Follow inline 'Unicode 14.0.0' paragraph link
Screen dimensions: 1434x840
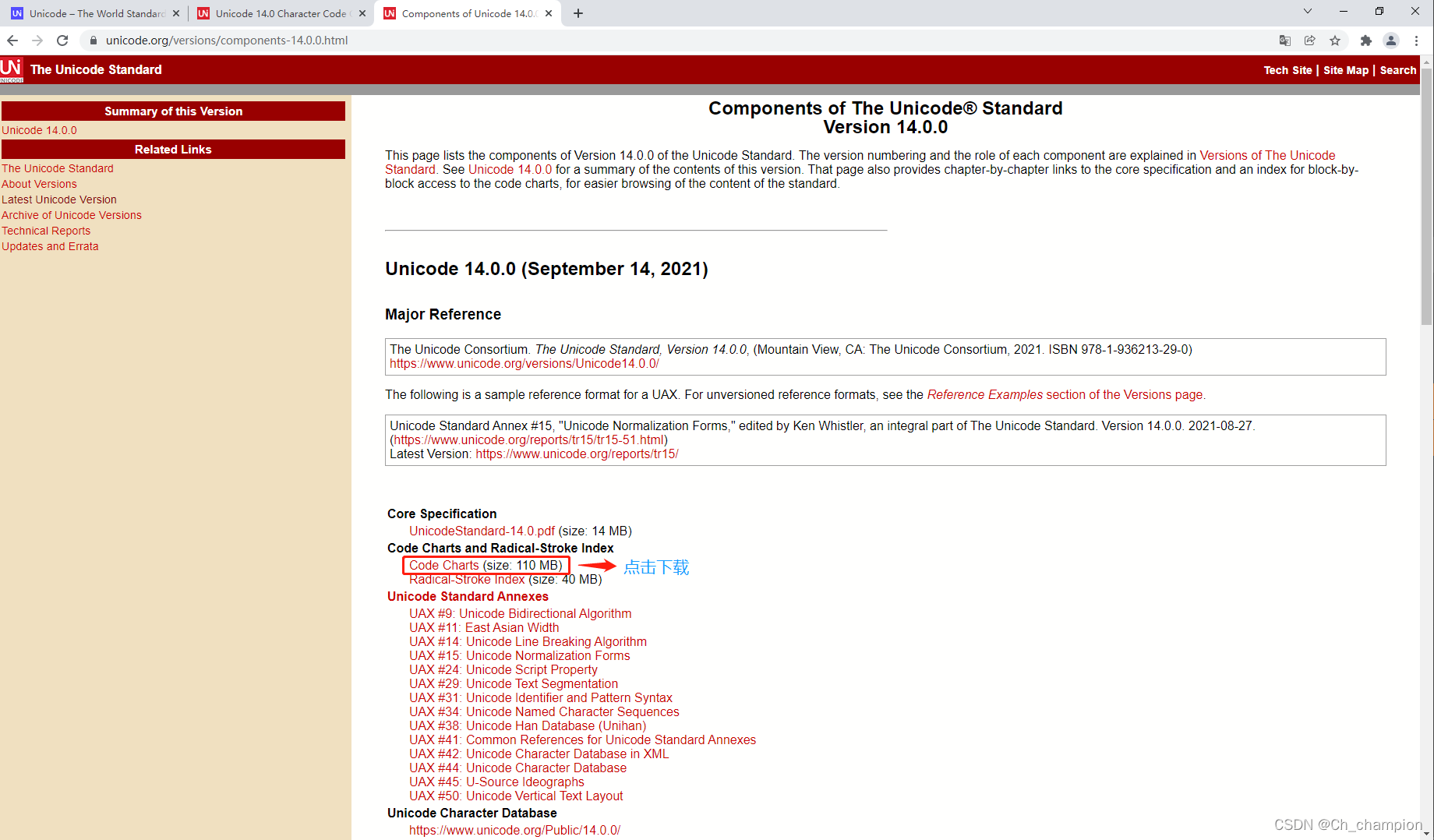tap(510, 169)
